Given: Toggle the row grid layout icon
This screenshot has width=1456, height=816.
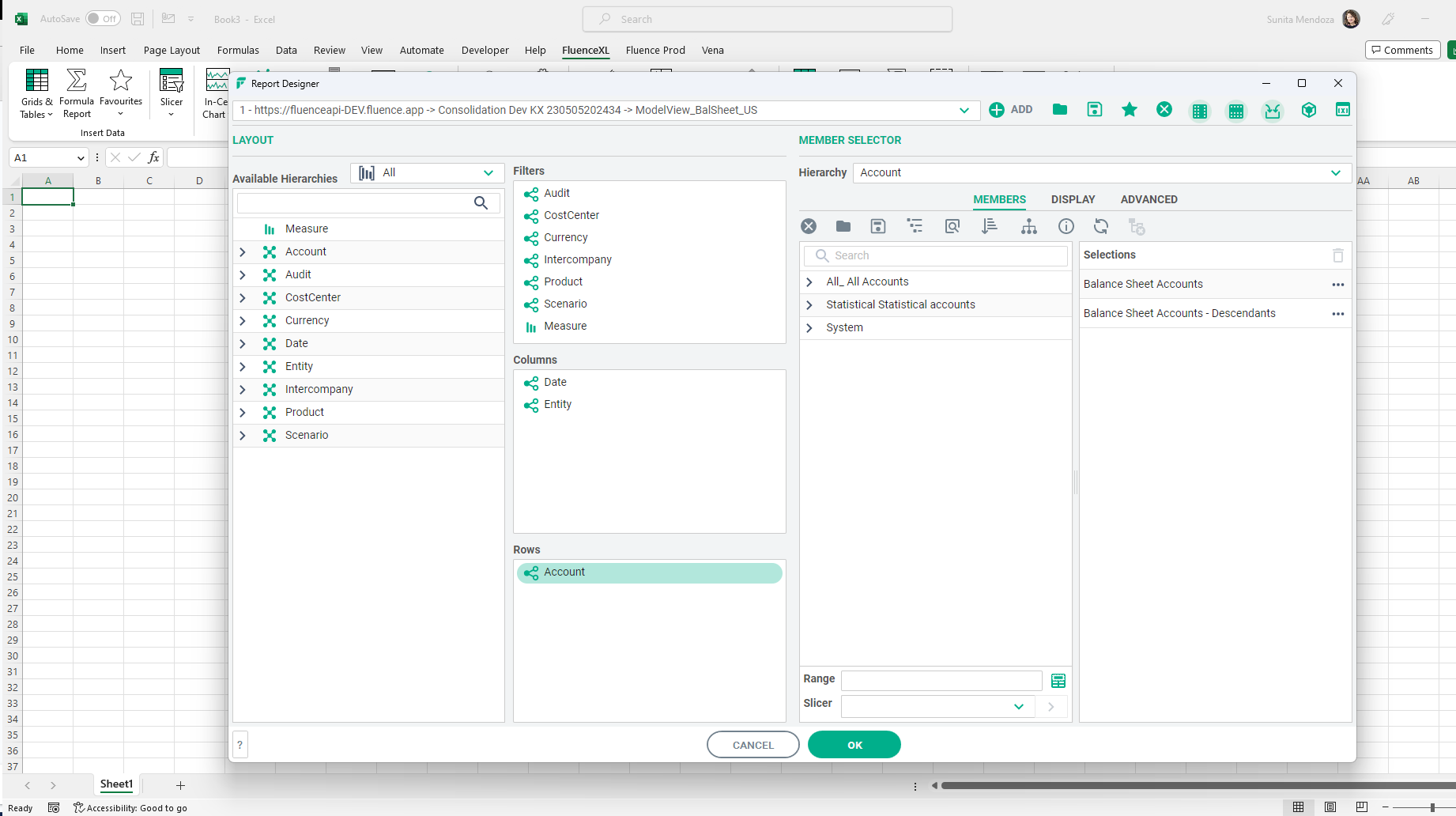Looking at the screenshot, I should 1236,111.
